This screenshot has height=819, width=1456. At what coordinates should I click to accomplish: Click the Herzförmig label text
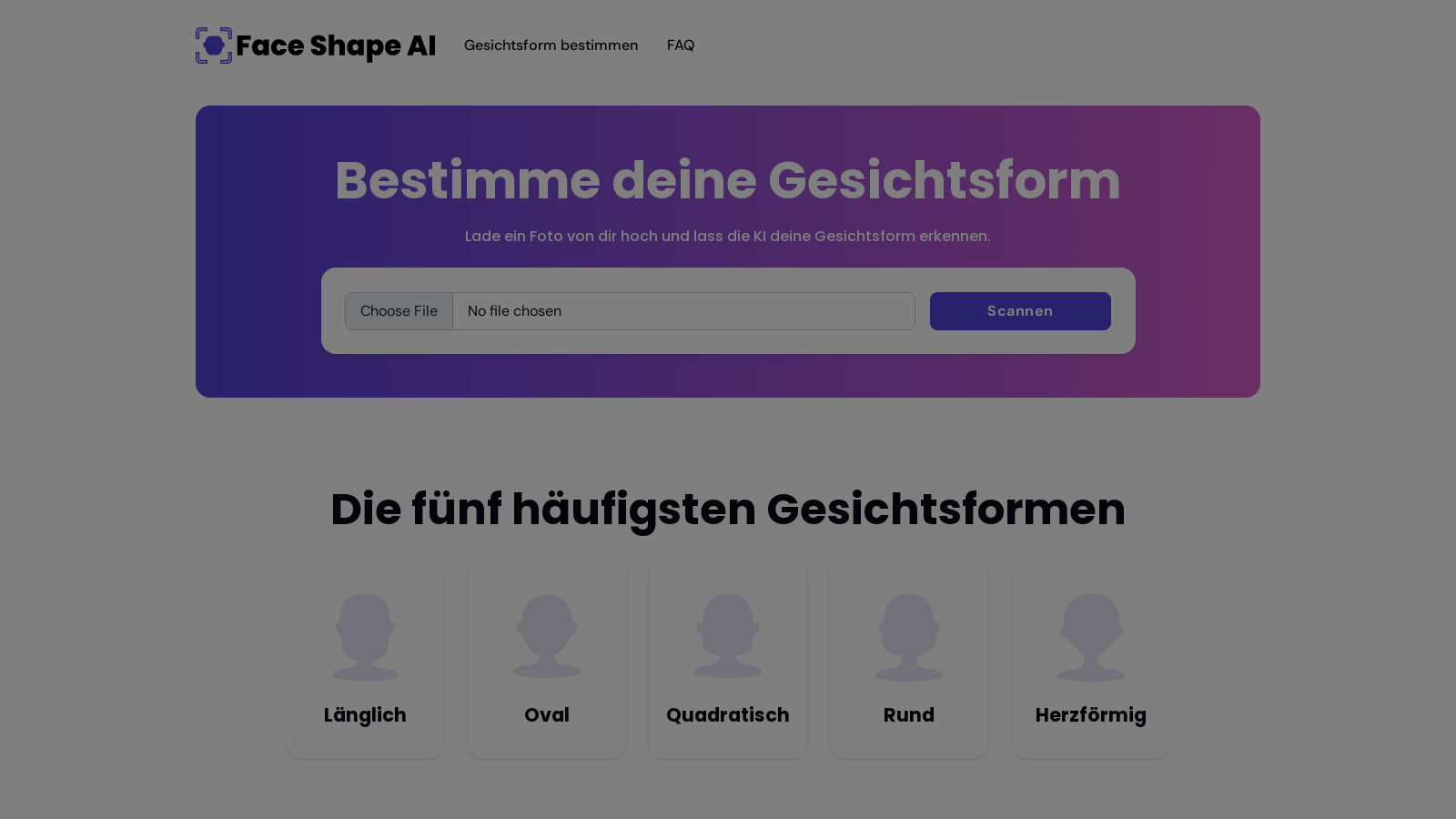[1091, 715]
